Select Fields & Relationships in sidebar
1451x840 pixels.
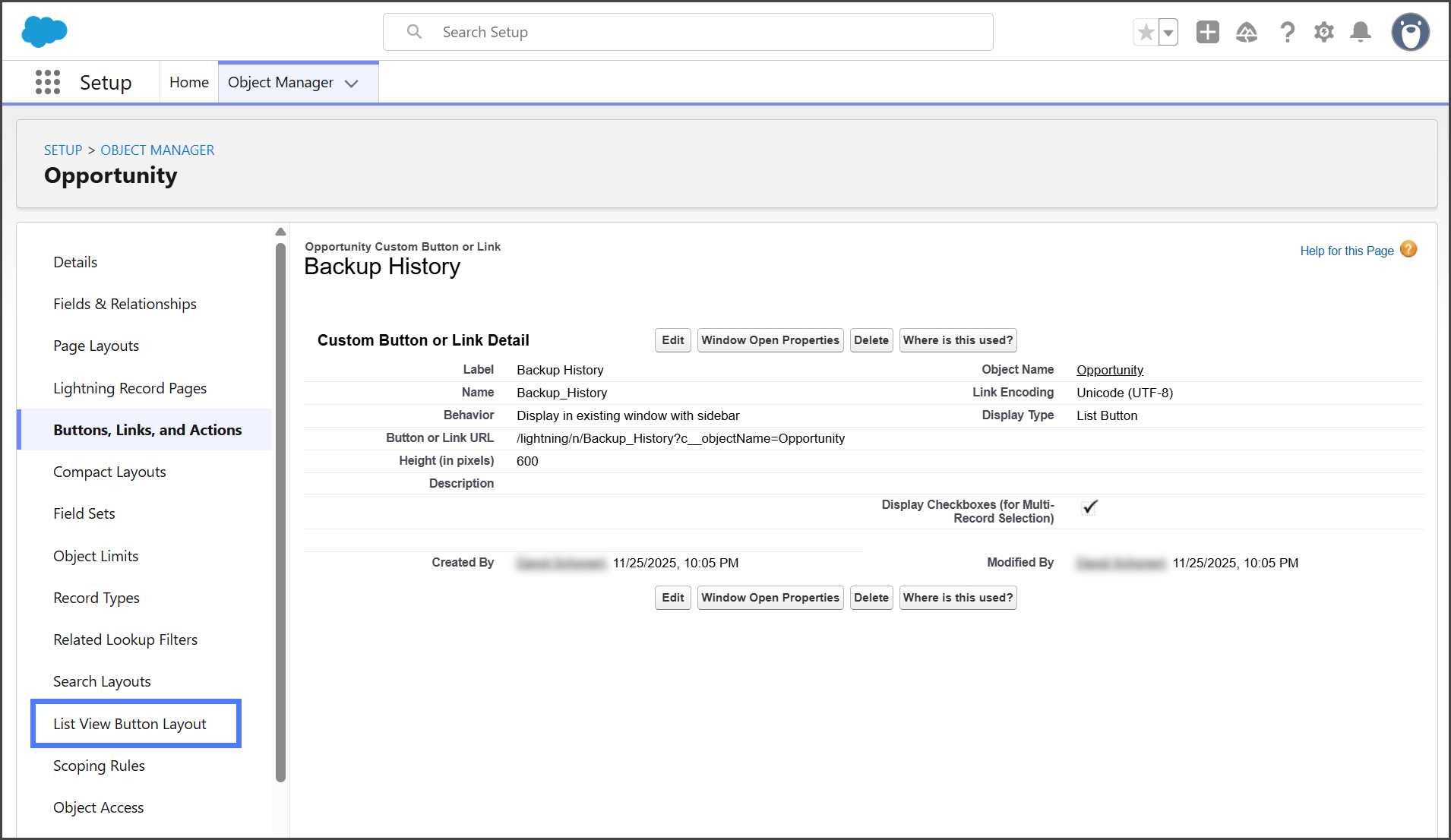(125, 304)
